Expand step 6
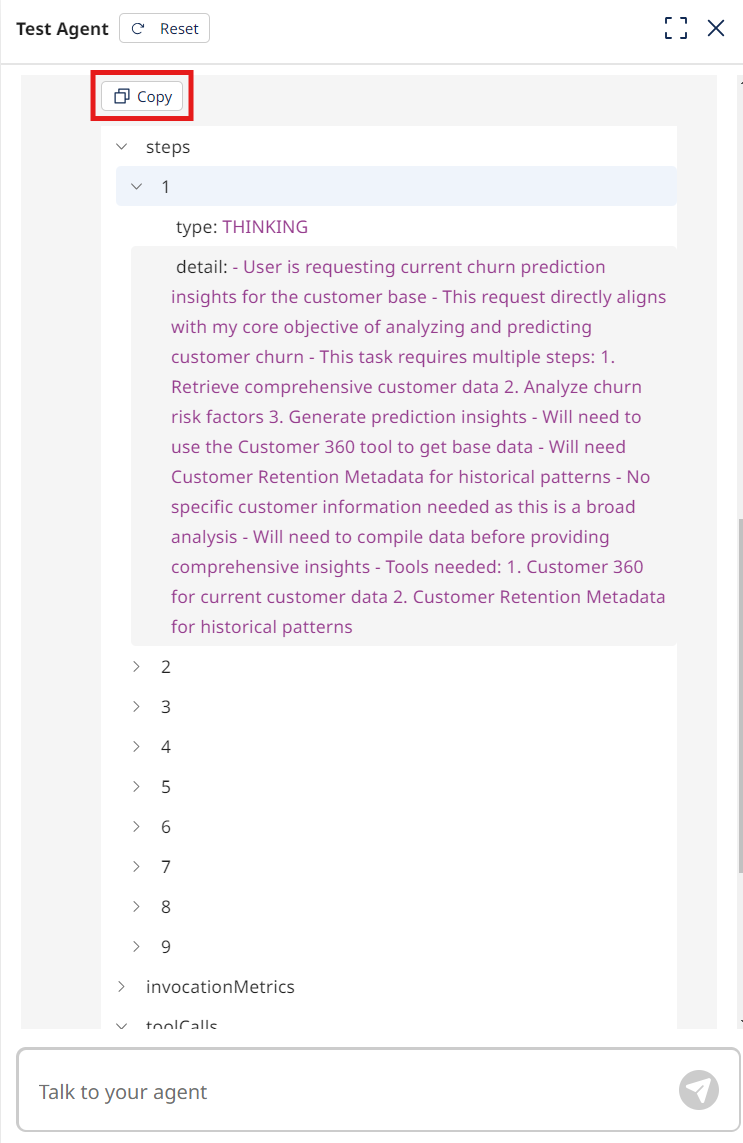Screen dimensions: 743x1143 pyautogui.click(x=137, y=827)
